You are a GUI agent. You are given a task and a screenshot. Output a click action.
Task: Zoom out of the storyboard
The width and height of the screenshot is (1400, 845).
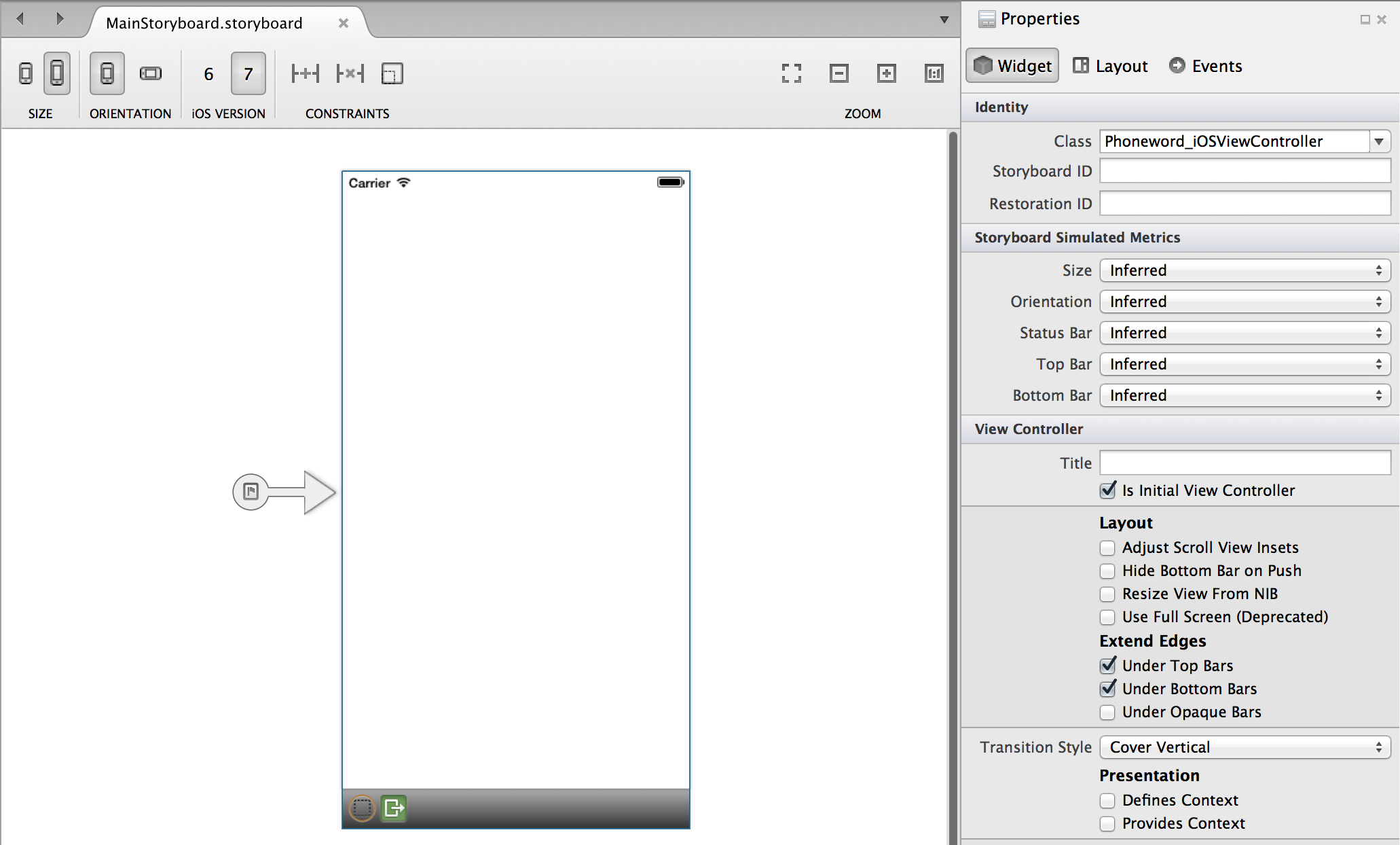coord(839,73)
